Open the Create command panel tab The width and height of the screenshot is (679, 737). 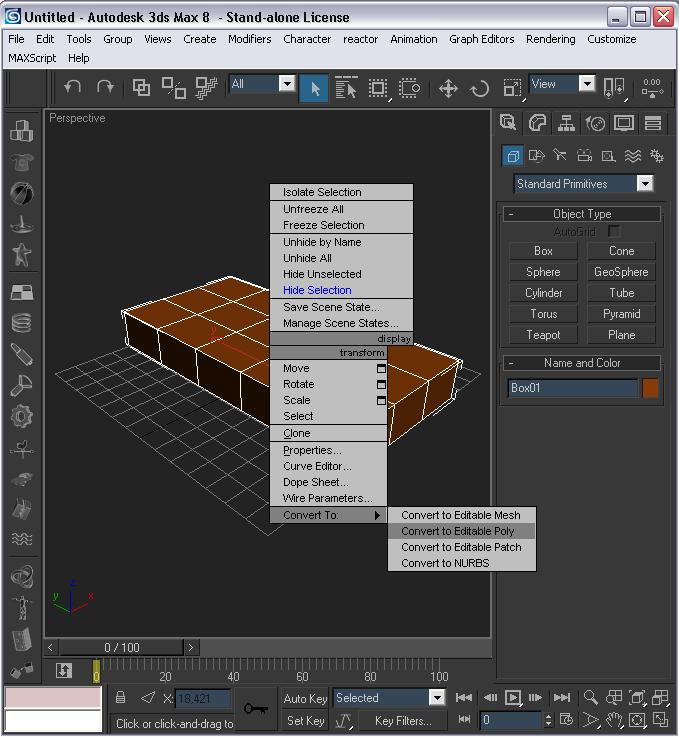tap(507, 123)
